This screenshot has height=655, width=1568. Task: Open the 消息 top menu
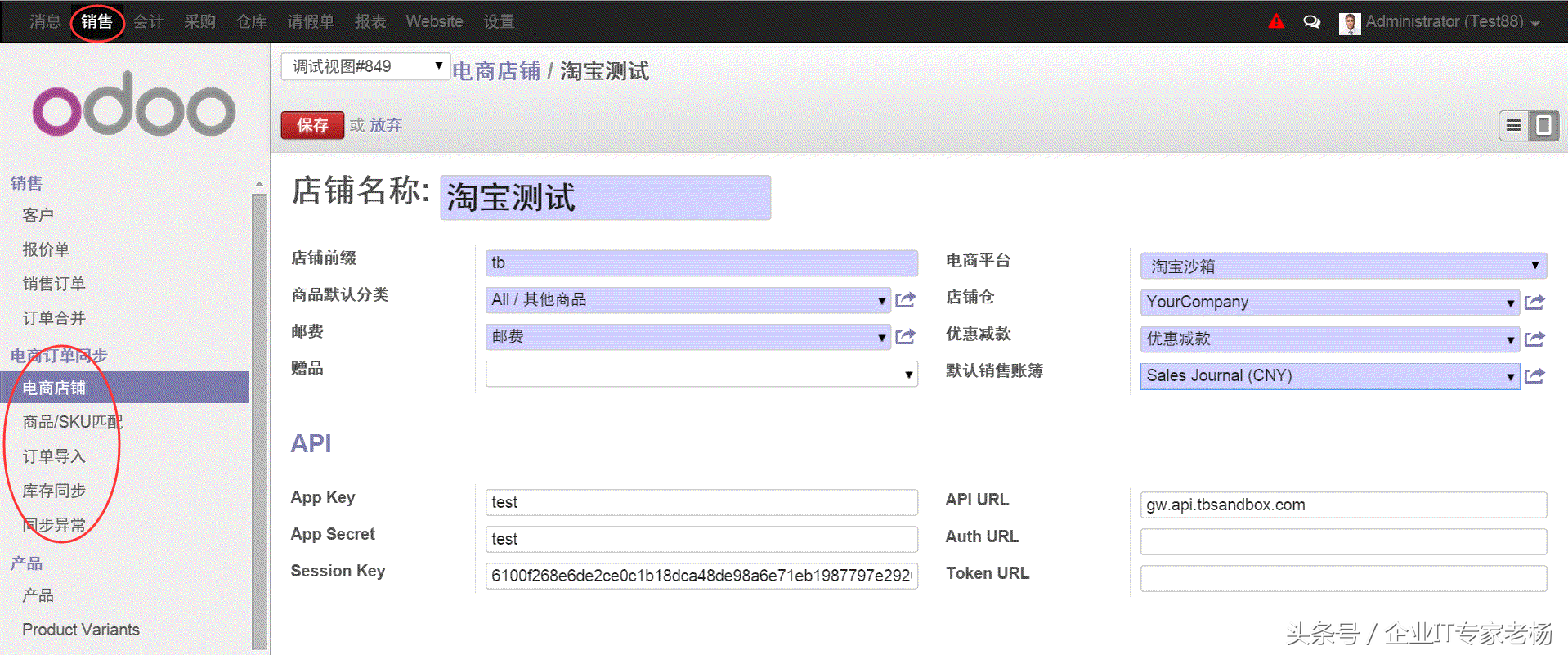(45, 22)
